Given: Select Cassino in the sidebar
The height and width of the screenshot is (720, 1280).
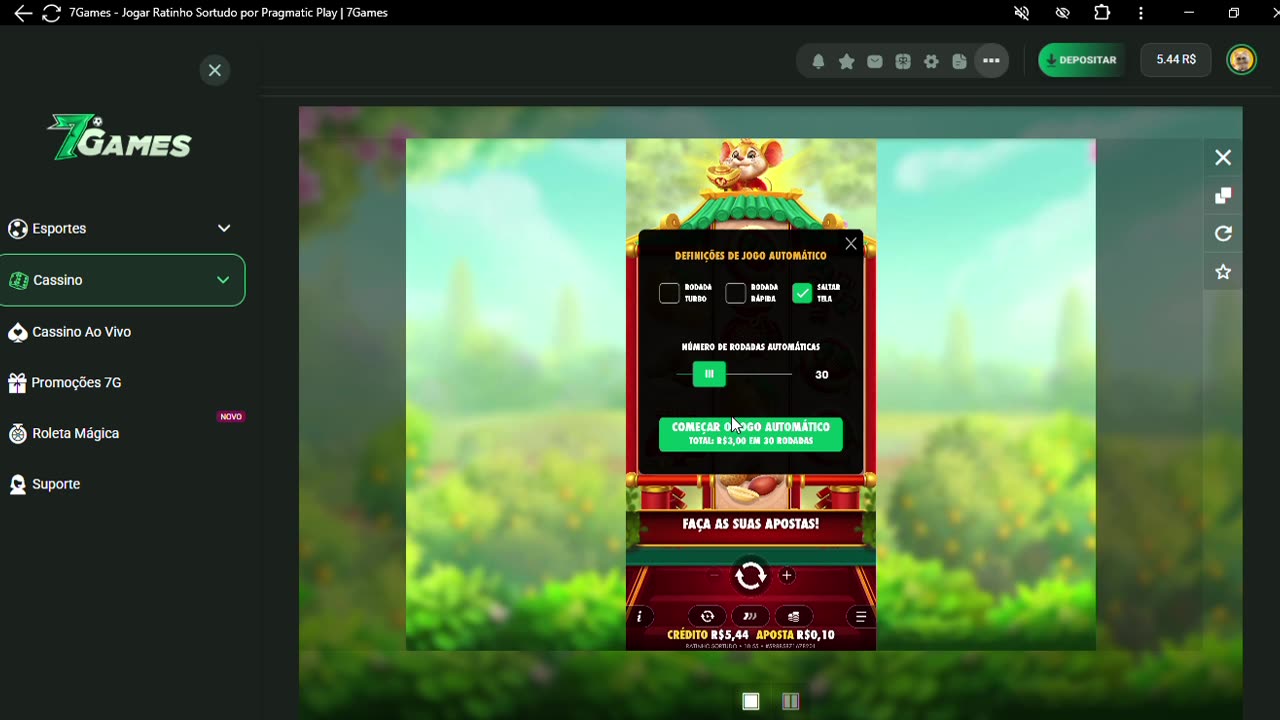Looking at the screenshot, I should [x=122, y=280].
